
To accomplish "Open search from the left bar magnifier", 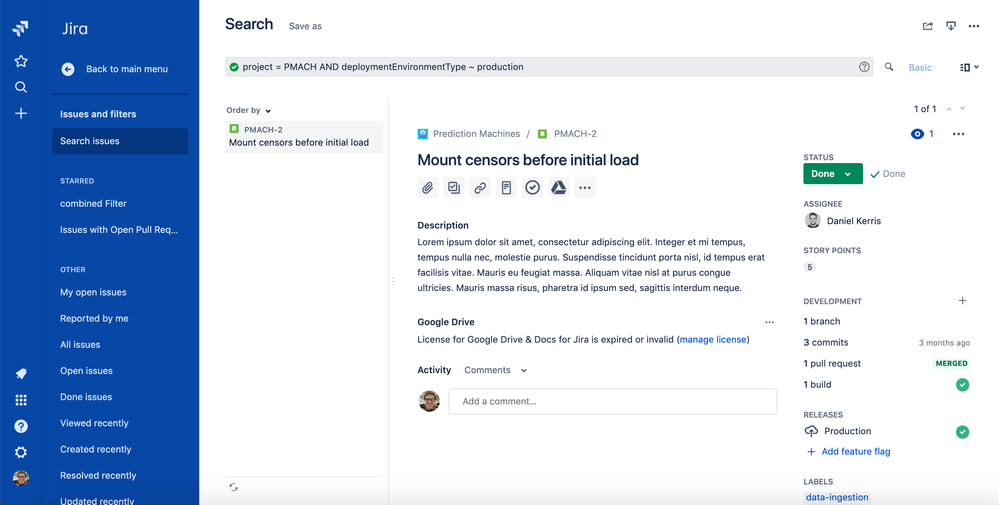I will (x=21, y=87).
